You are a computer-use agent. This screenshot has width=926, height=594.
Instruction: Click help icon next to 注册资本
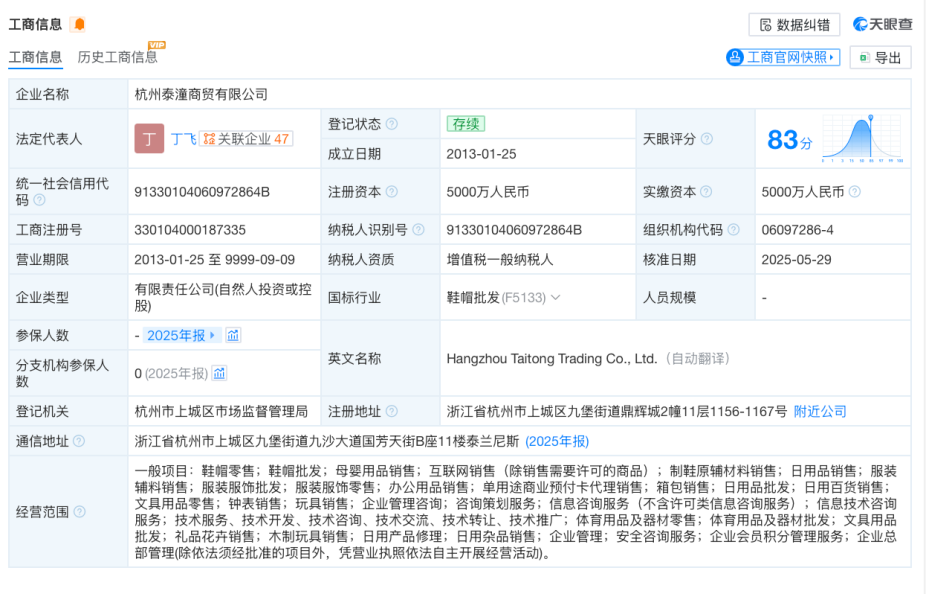(x=392, y=192)
